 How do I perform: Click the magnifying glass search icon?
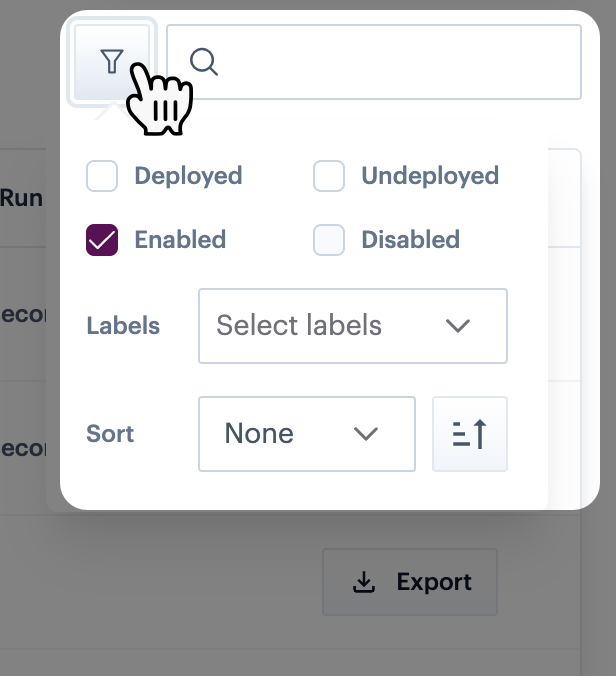coord(204,62)
